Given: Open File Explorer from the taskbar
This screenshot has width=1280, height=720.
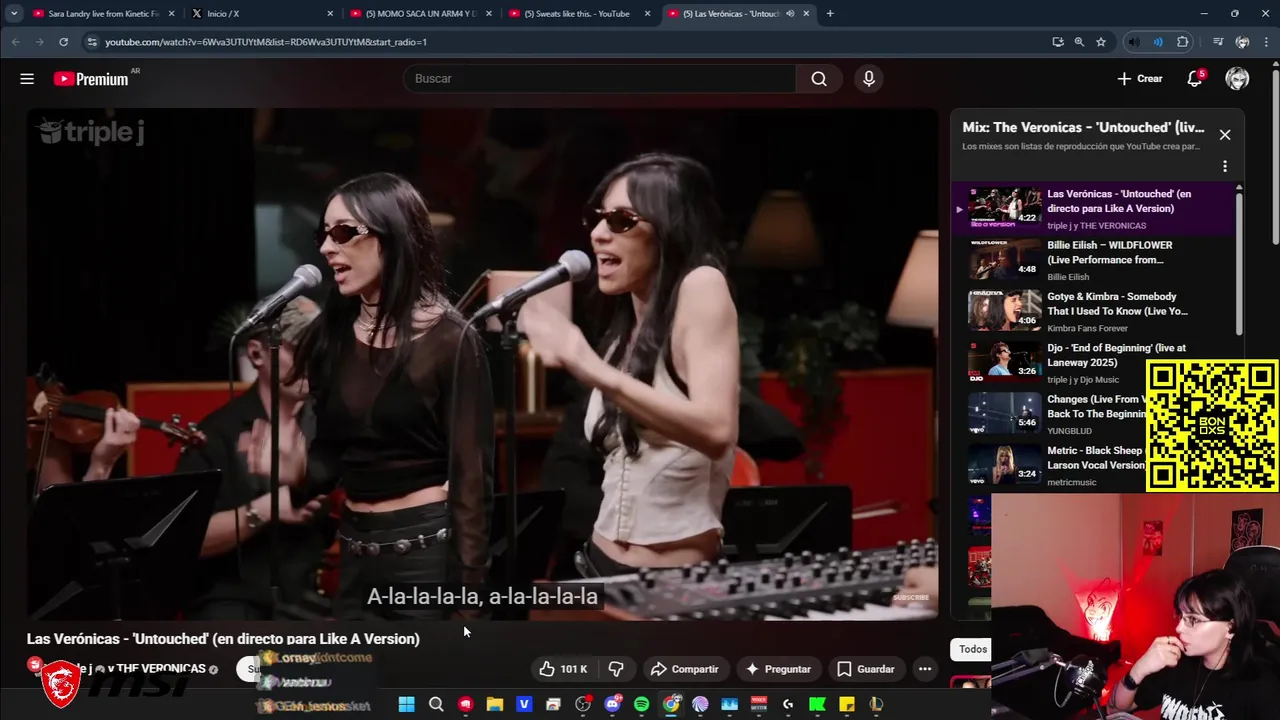Looking at the screenshot, I should point(494,705).
